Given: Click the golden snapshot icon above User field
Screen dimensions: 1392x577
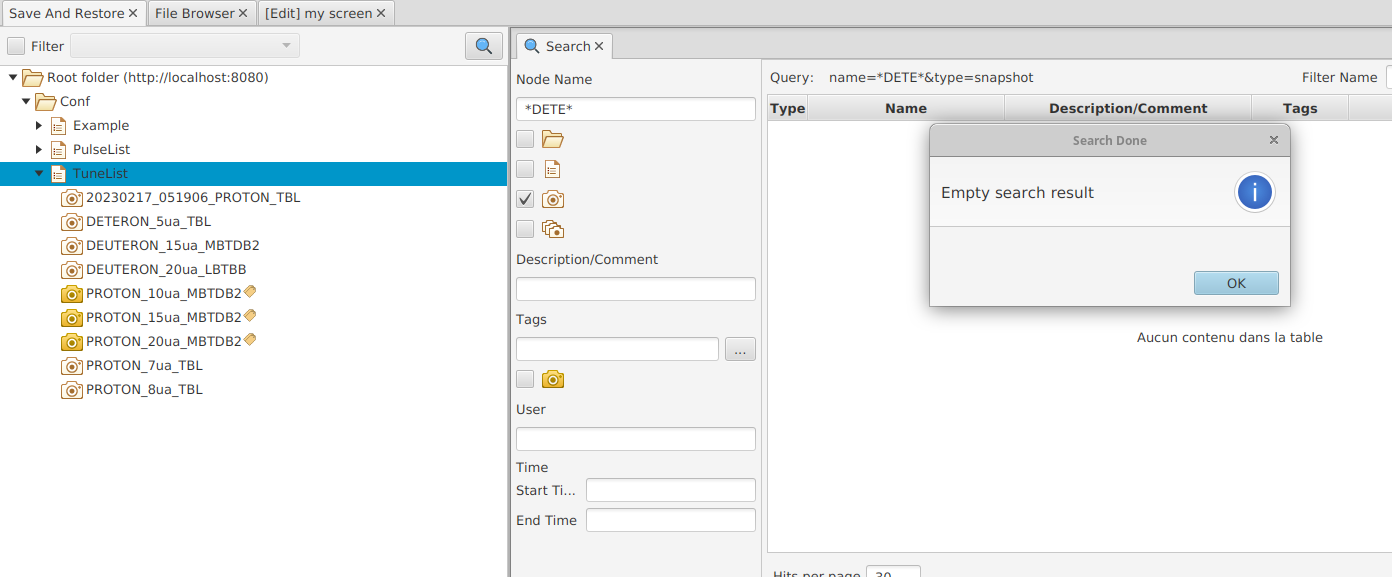Looking at the screenshot, I should [x=553, y=379].
